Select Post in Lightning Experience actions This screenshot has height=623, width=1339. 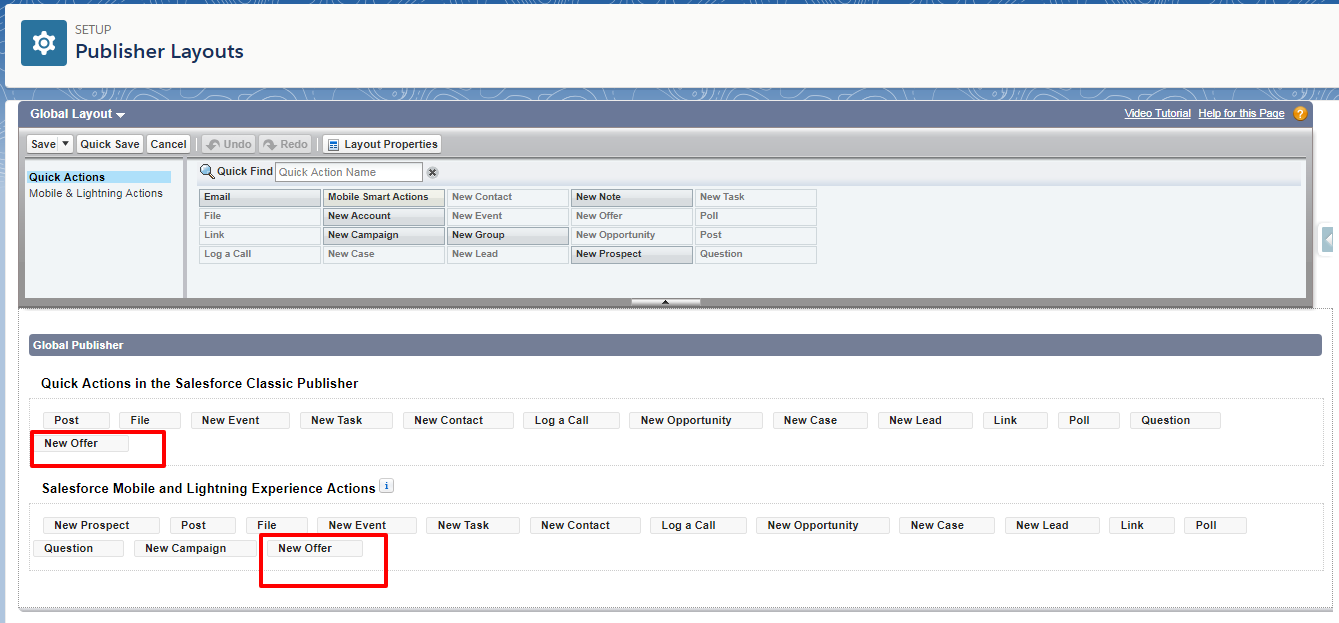tap(203, 525)
